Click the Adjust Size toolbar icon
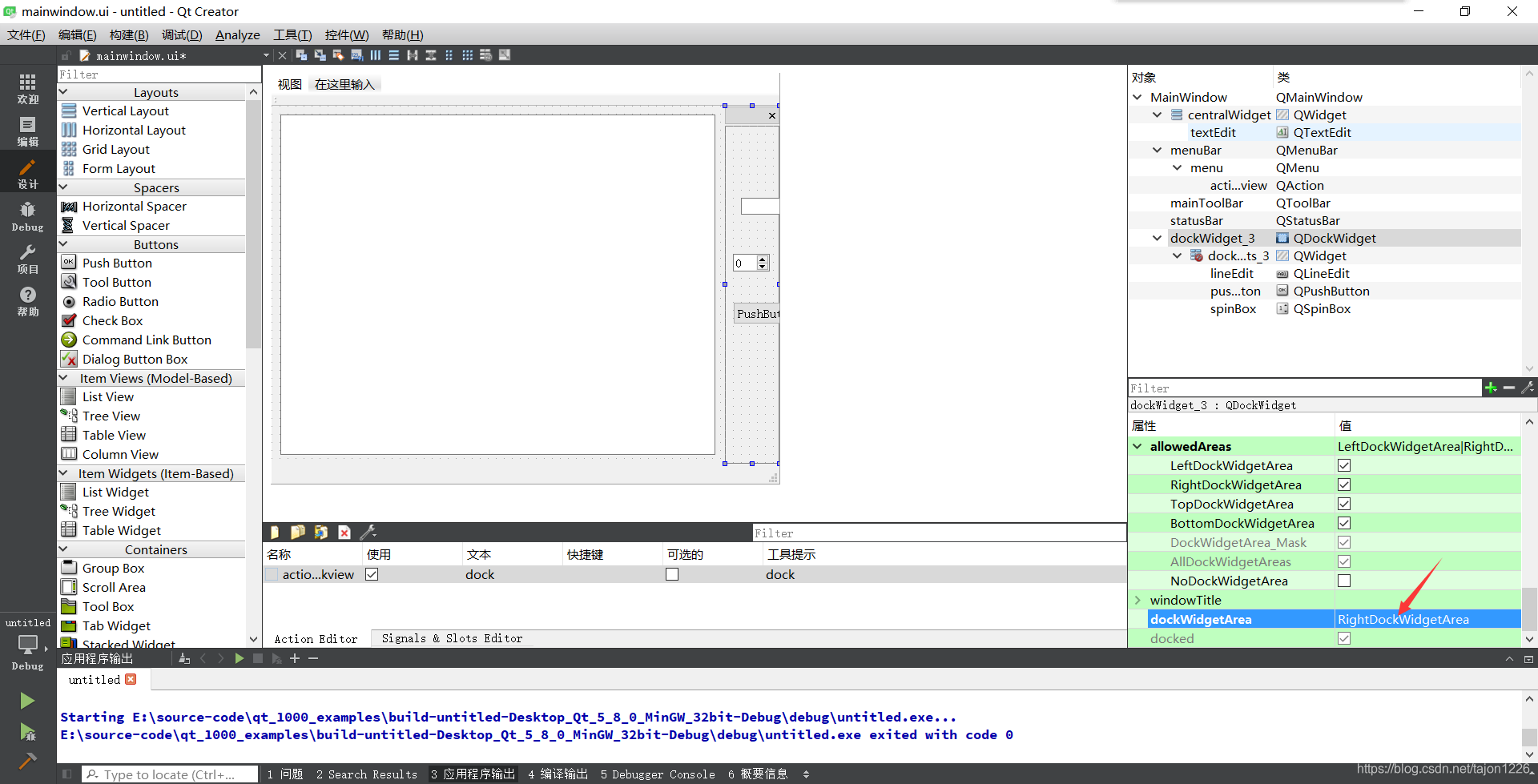 click(x=505, y=54)
